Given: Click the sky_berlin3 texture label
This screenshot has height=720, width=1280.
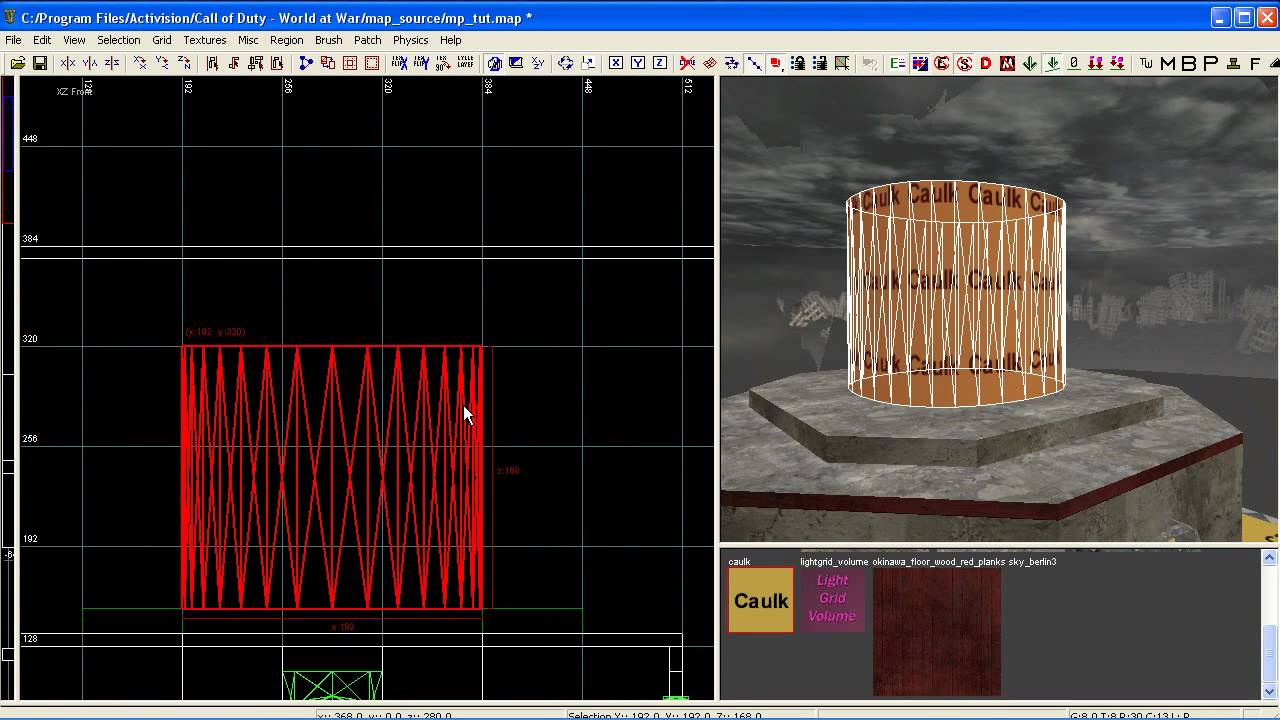Looking at the screenshot, I should point(1033,562).
